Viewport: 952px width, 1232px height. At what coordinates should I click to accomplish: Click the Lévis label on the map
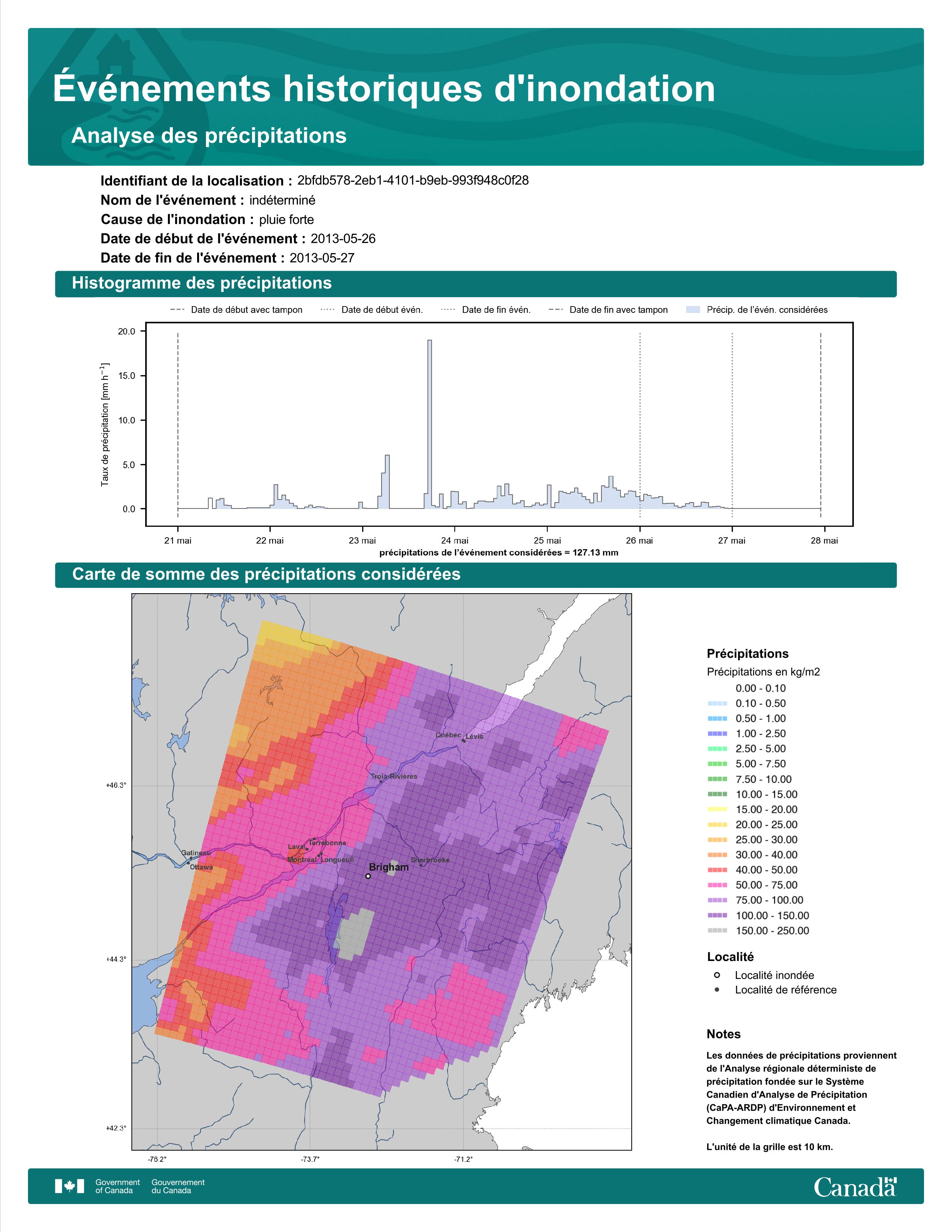click(x=474, y=736)
